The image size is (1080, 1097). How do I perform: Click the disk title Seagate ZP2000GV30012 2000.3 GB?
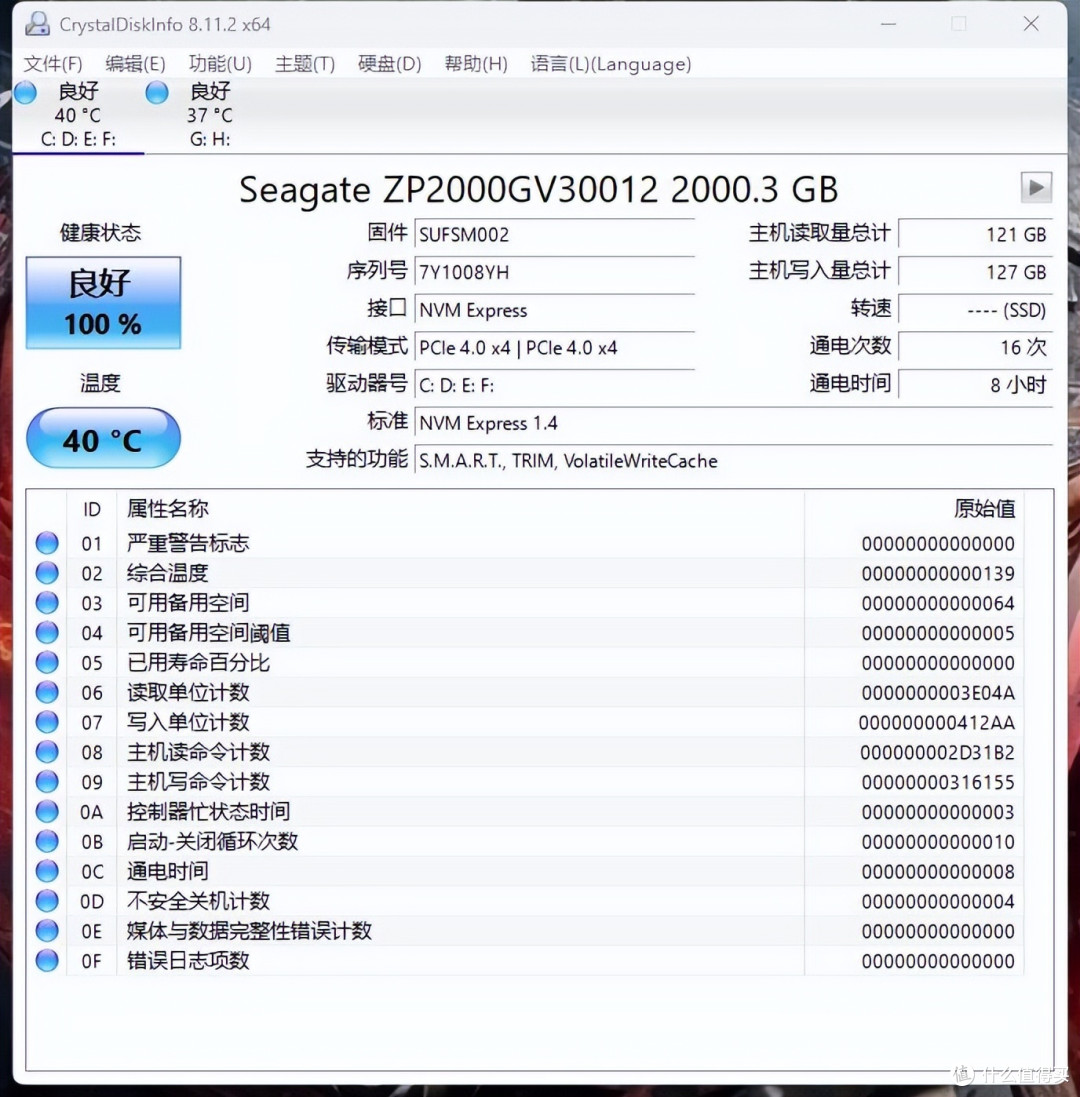539,190
